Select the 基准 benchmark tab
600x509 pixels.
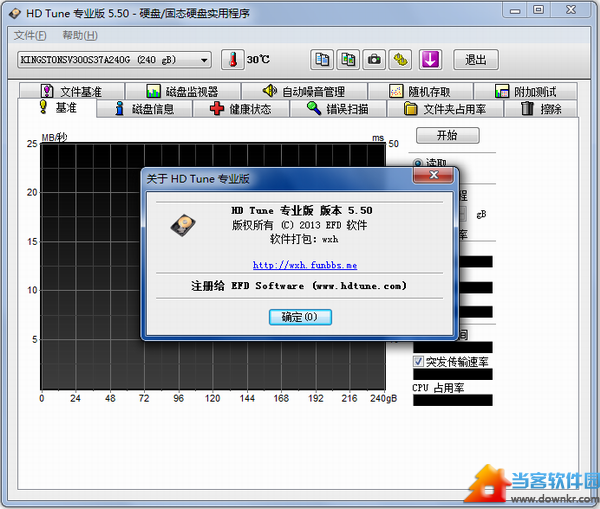click(x=57, y=108)
